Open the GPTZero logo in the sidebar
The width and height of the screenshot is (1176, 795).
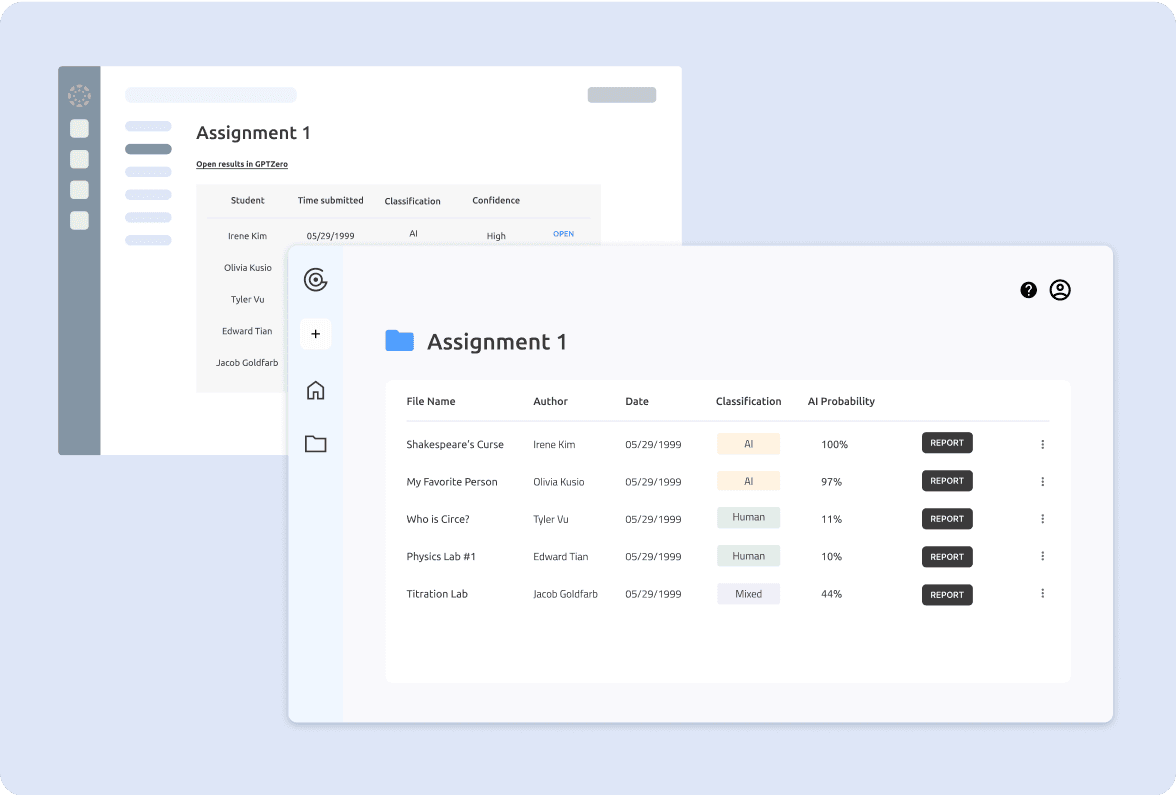[x=316, y=280]
